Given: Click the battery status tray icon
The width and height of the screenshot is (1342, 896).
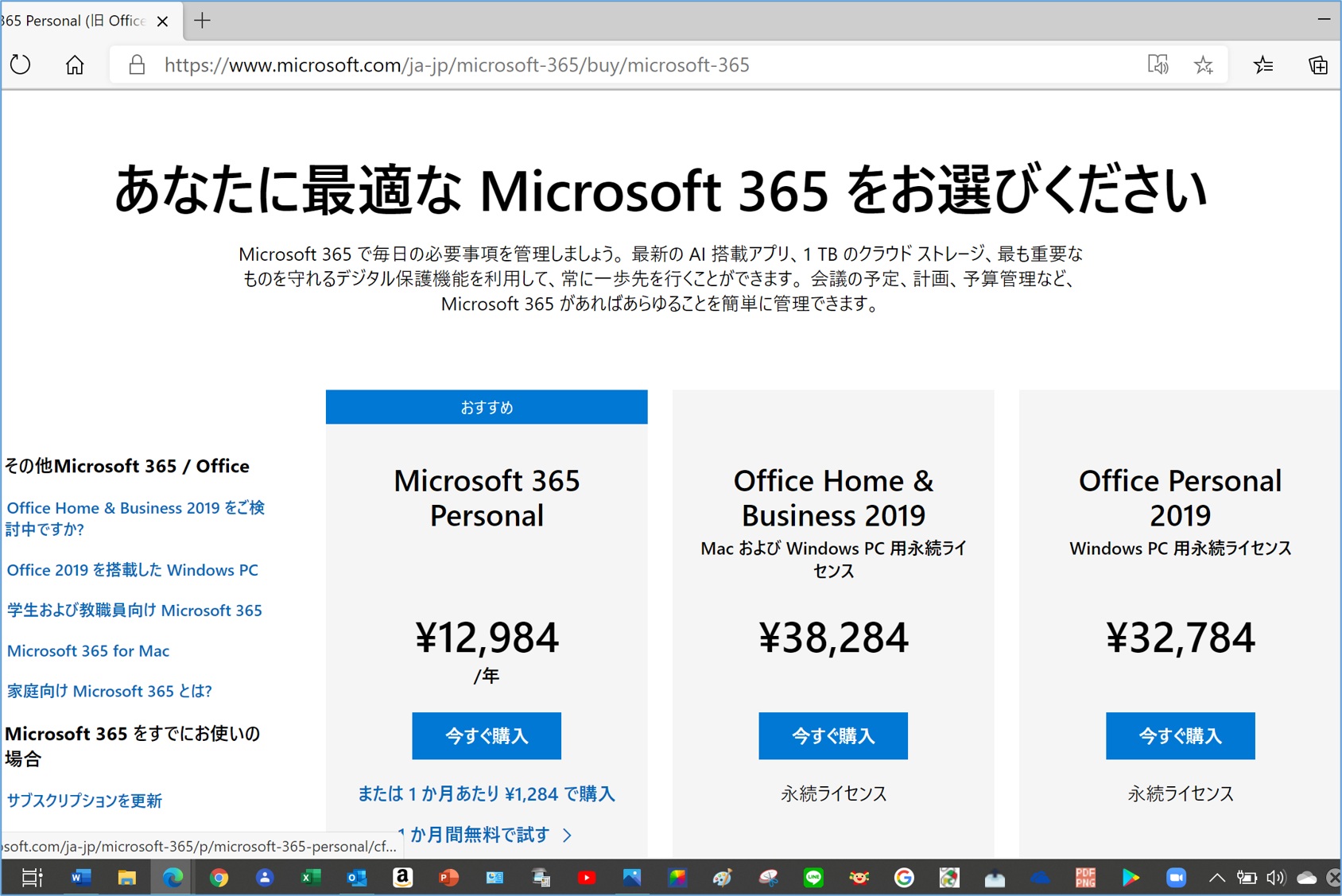Looking at the screenshot, I should click(1247, 878).
